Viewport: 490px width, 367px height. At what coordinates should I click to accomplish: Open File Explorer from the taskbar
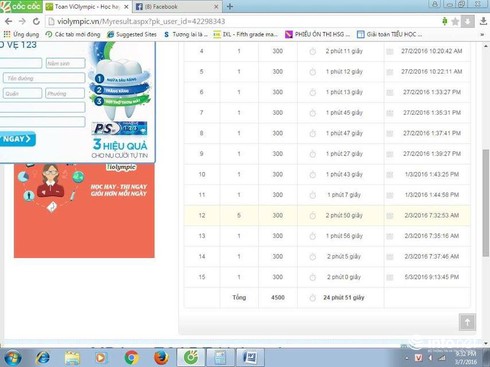pos(72,358)
